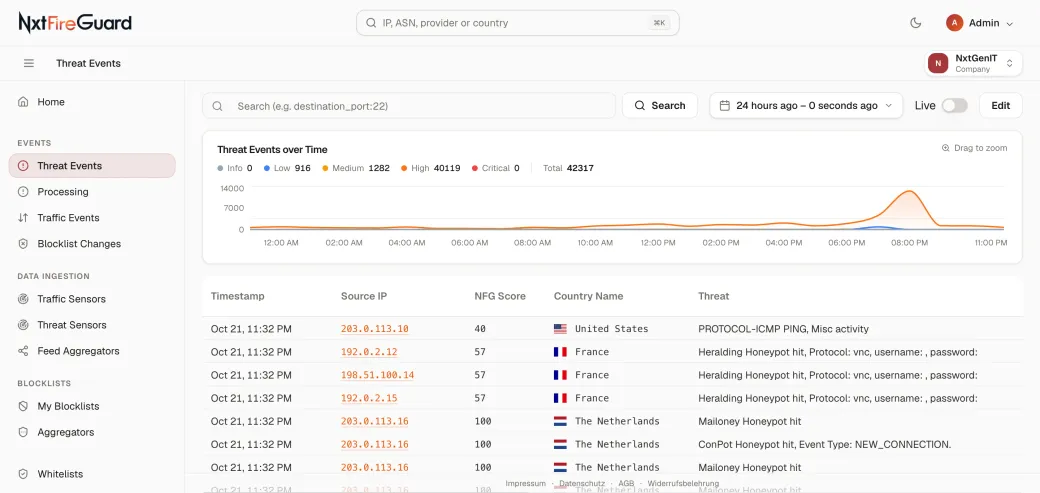The width and height of the screenshot is (1040, 493).
Task: Click the NxtGenIT red N avatar
Action: 938,63
